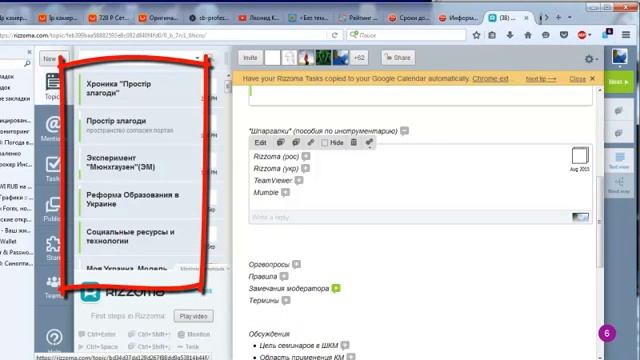Switch to the YouTube Леонид browser tab
Viewport: 640px width, 360px height.
259,18
